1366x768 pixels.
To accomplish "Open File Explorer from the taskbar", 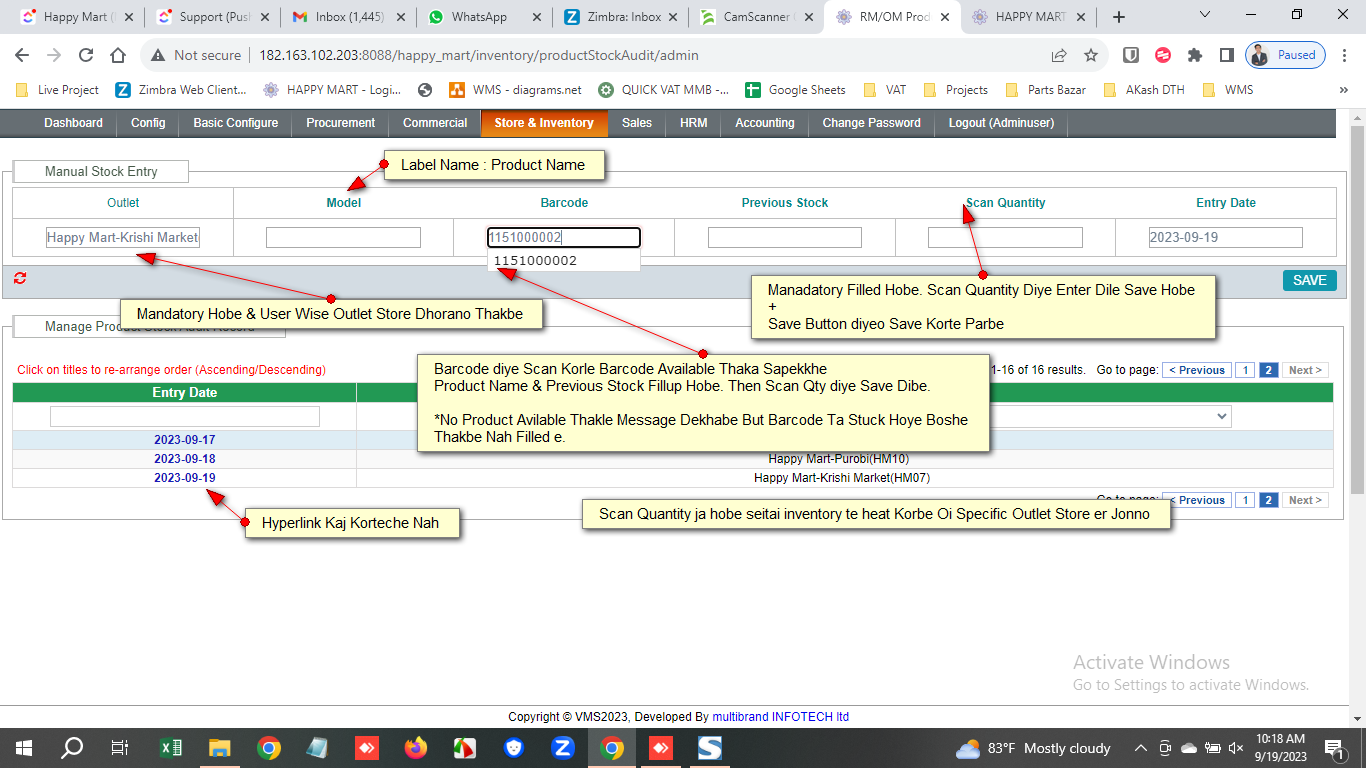I will click(x=220, y=748).
